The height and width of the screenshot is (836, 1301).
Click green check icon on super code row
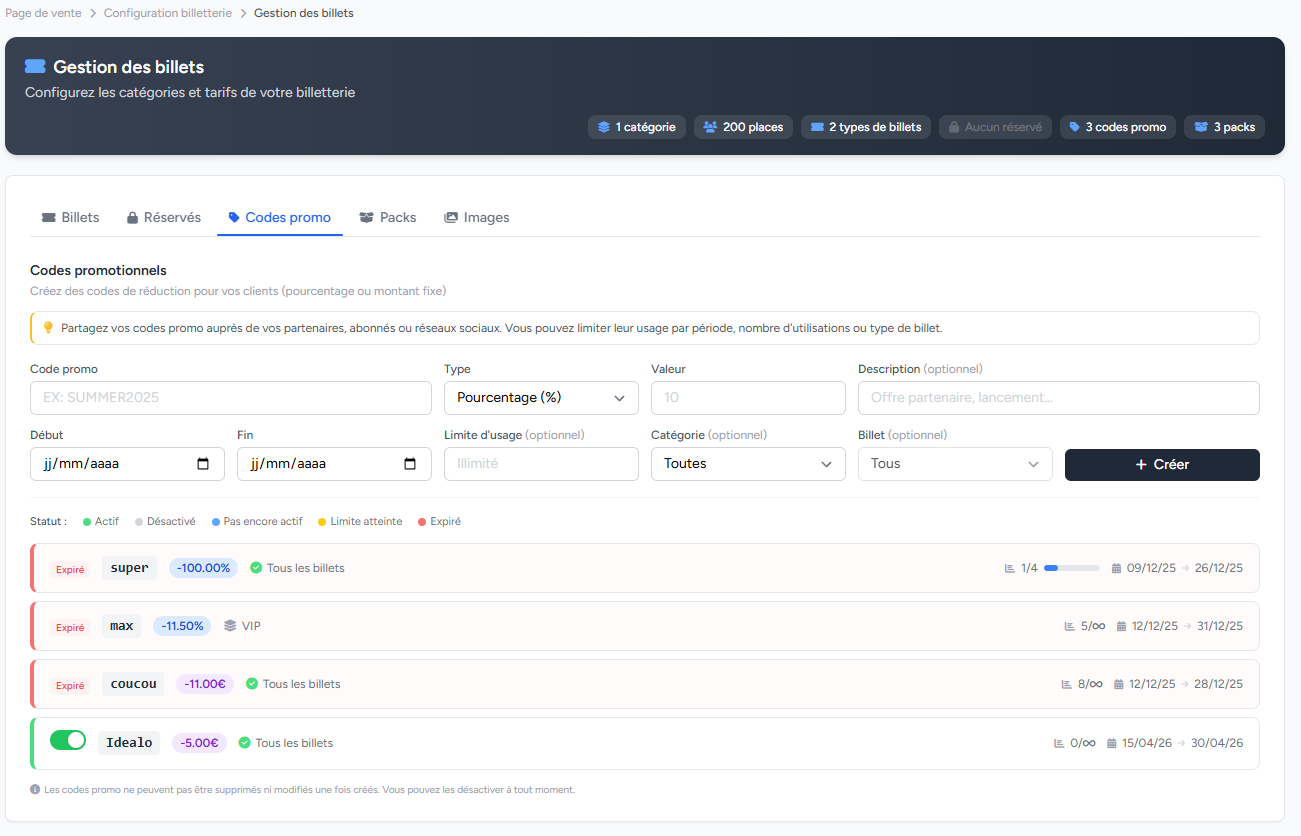pyautogui.click(x=256, y=568)
